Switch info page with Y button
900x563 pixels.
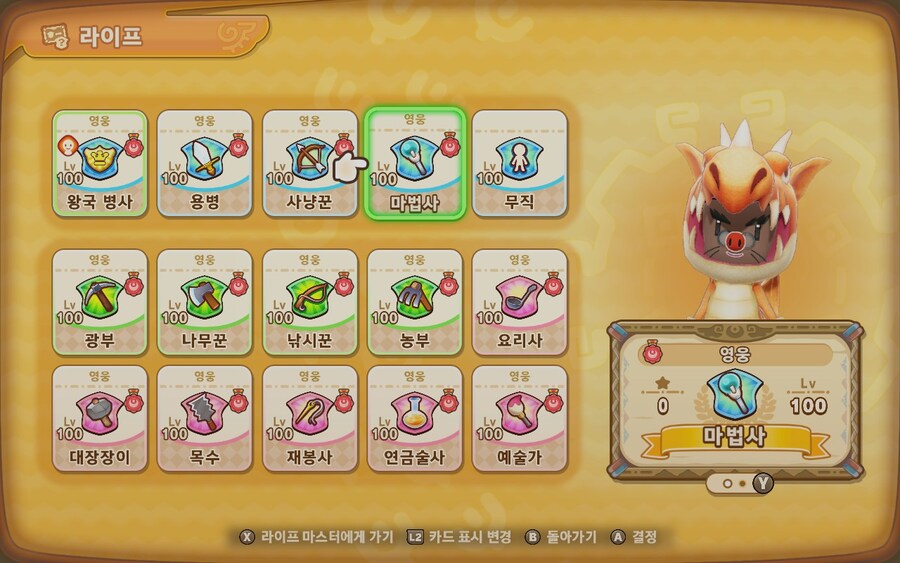point(763,484)
